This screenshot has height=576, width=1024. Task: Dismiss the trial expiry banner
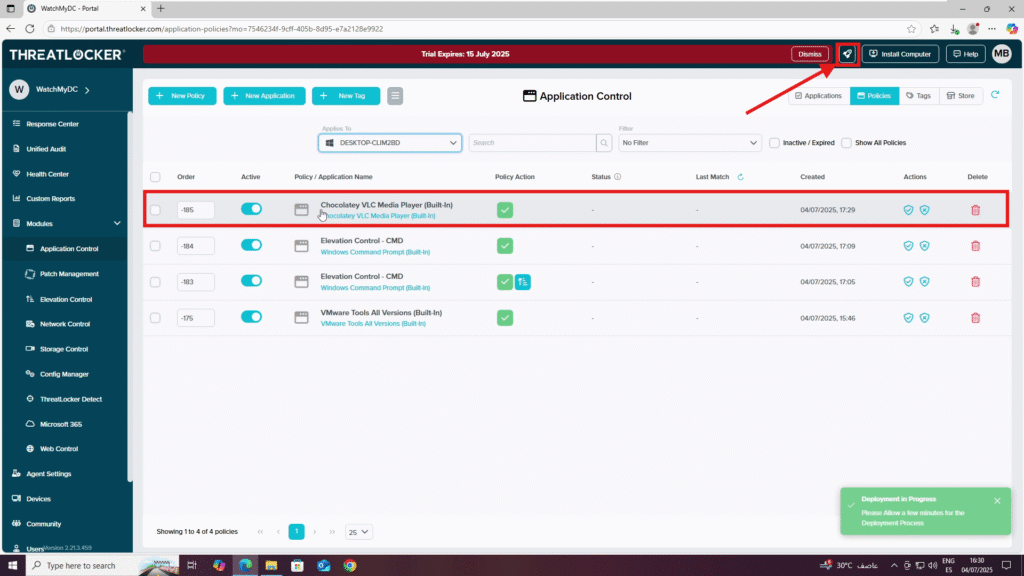tap(810, 54)
